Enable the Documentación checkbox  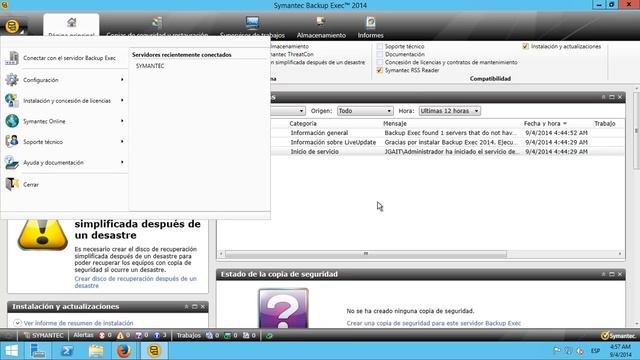[x=380, y=54]
